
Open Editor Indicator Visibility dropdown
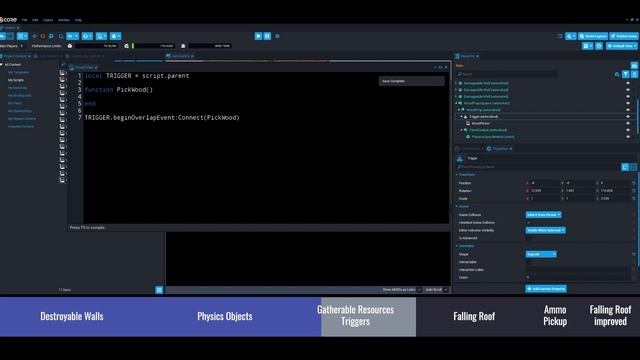tap(545, 230)
